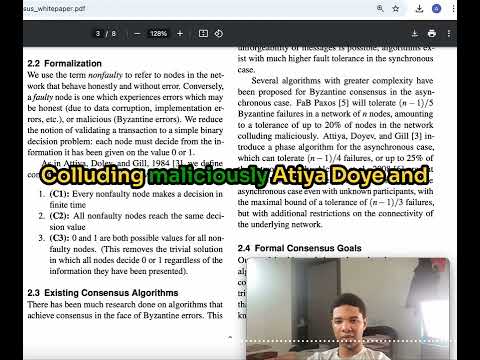Open PDF viewer more actions menu
480x360 pixels.
pyautogui.click(x=449, y=34)
